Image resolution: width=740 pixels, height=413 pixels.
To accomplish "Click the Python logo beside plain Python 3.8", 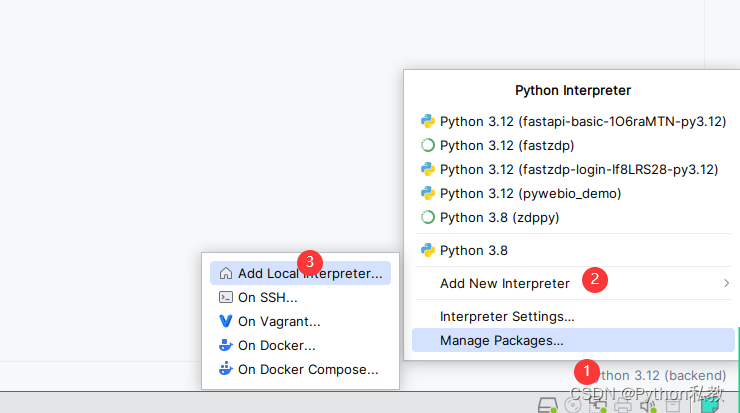I will coord(428,250).
